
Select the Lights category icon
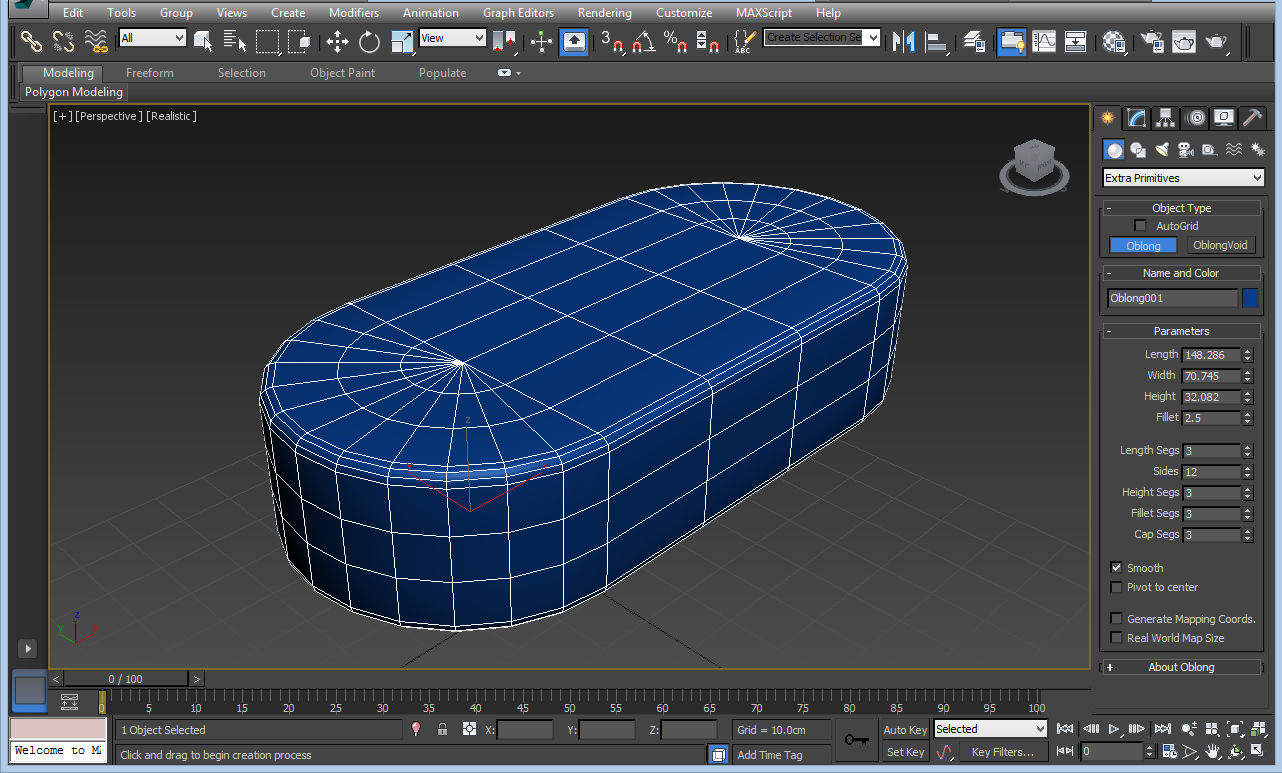(1162, 150)
